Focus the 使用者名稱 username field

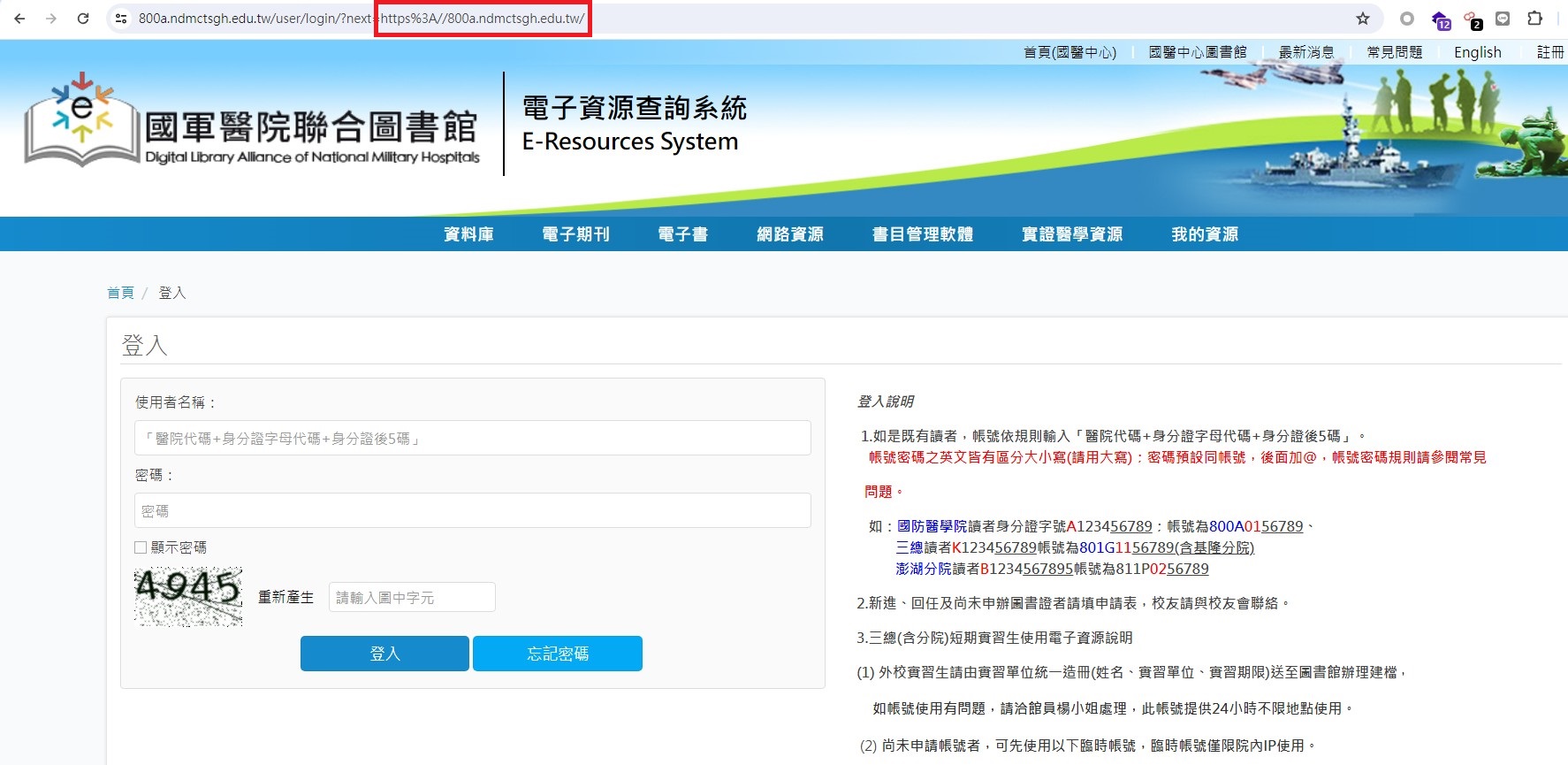[x=473, y=438]
